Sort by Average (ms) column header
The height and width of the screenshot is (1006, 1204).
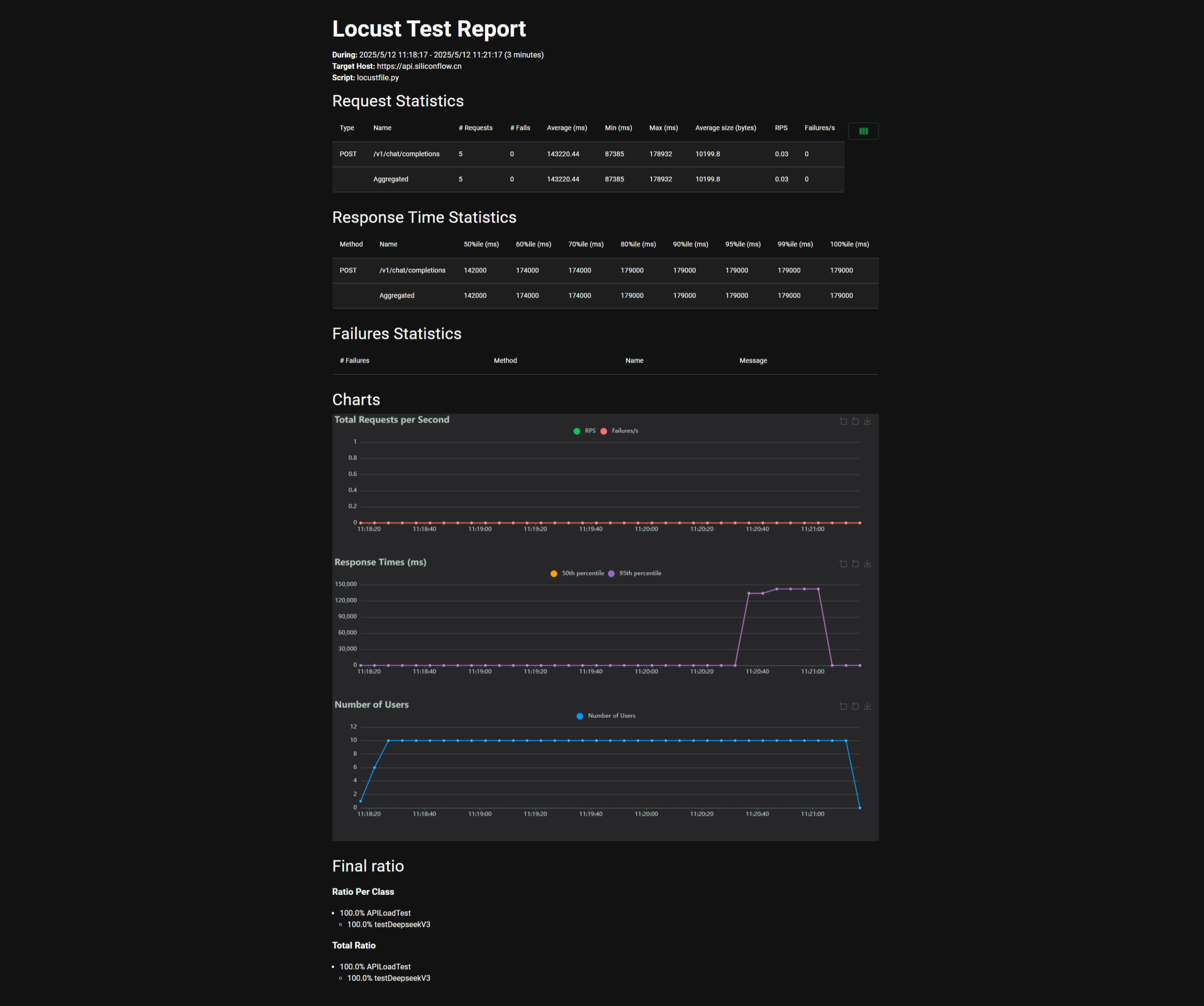[566, 128]
